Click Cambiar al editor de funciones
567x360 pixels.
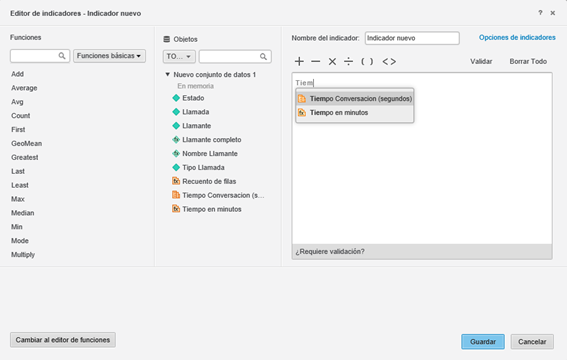[x=63, y=340]
